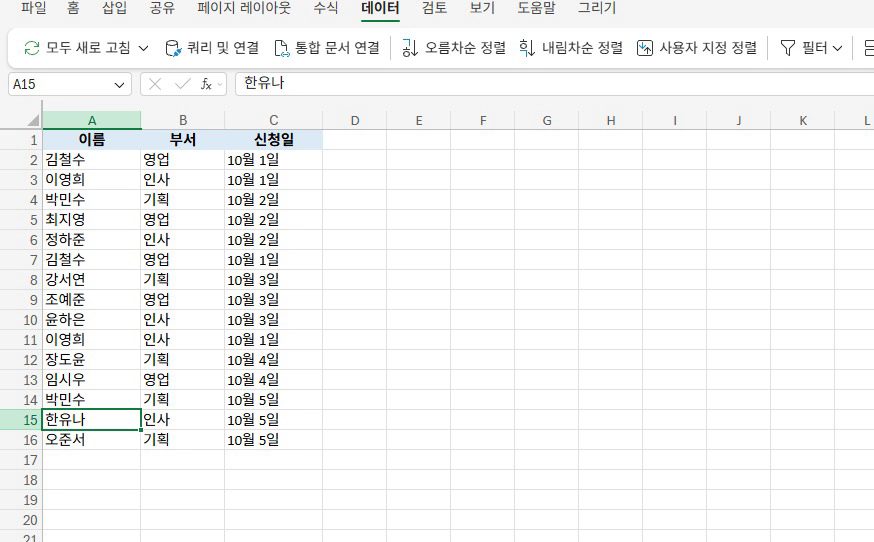Sort ascending with 오름차순 정렬
Image resolution: width=874 pixels, height=542 pixels.
tap(454, 48)
